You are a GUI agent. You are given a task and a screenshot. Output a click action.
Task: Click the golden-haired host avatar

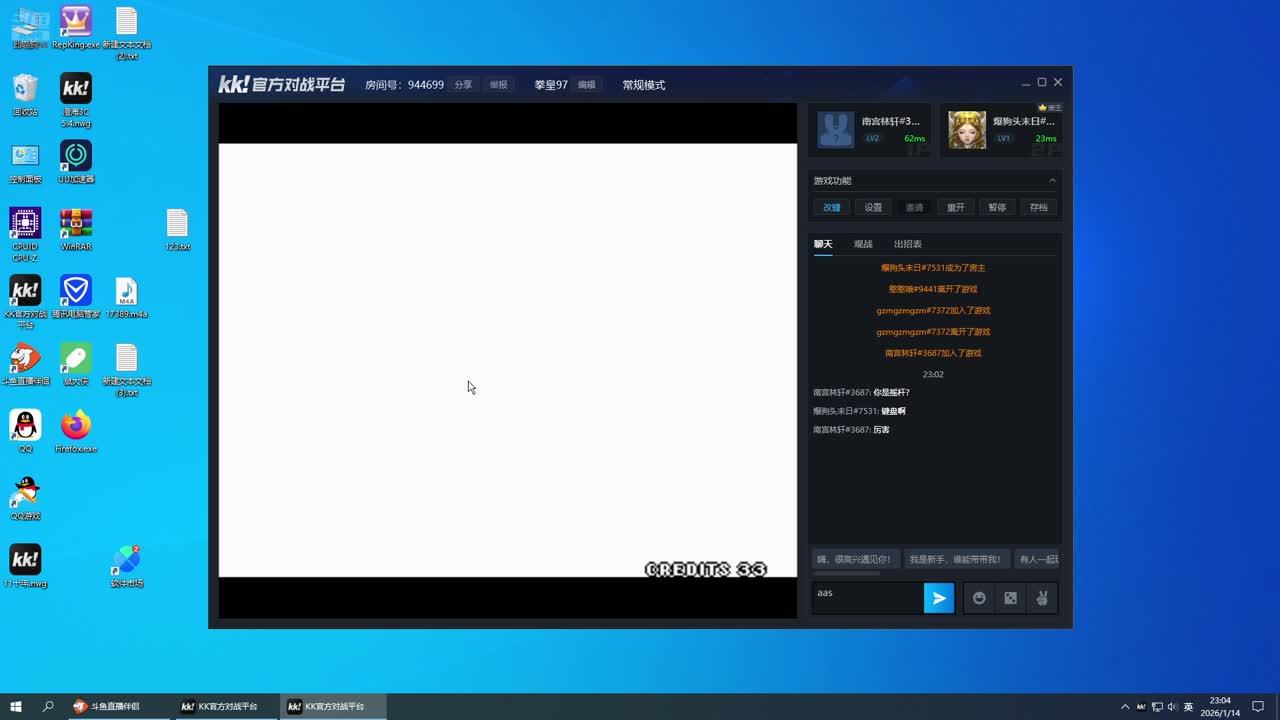(x=967, y=130)
